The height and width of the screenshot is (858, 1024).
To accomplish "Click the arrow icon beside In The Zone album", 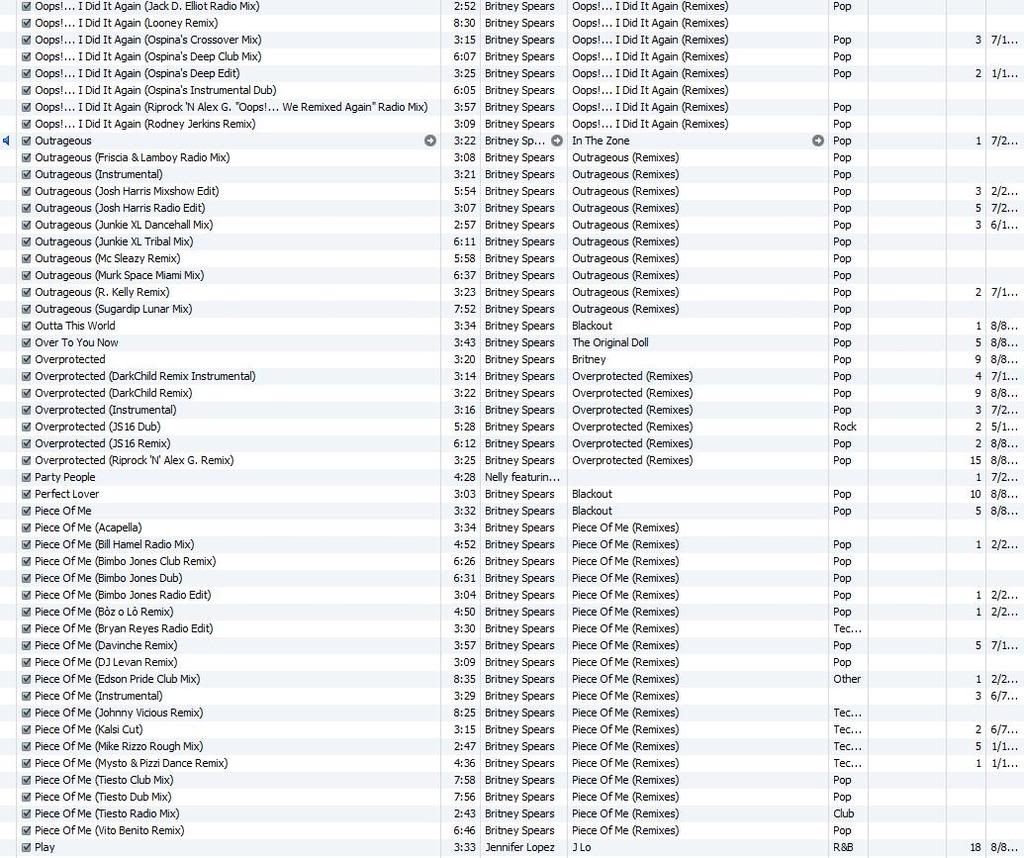I will 817,141.
